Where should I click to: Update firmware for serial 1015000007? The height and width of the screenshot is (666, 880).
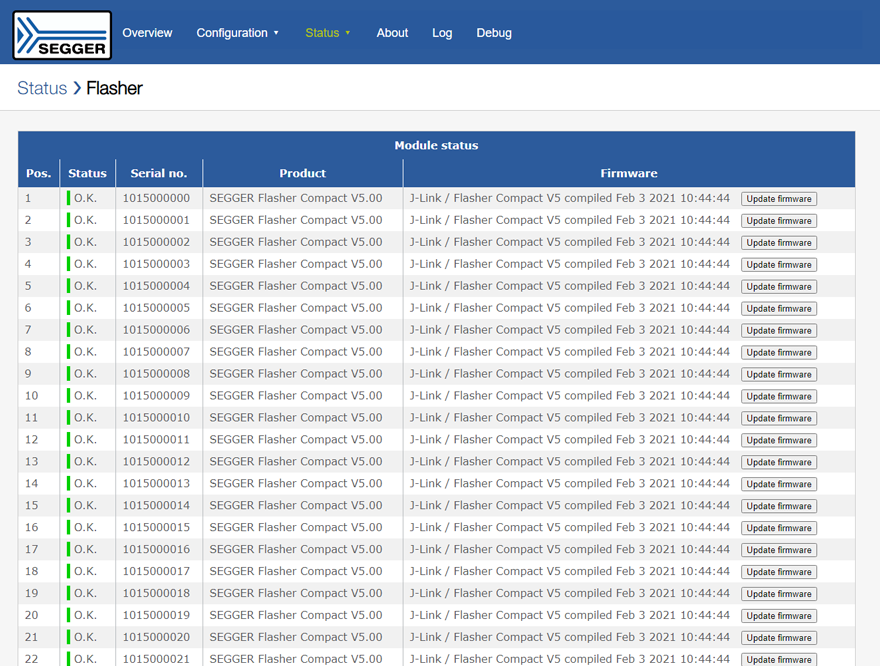pos(778,352)
